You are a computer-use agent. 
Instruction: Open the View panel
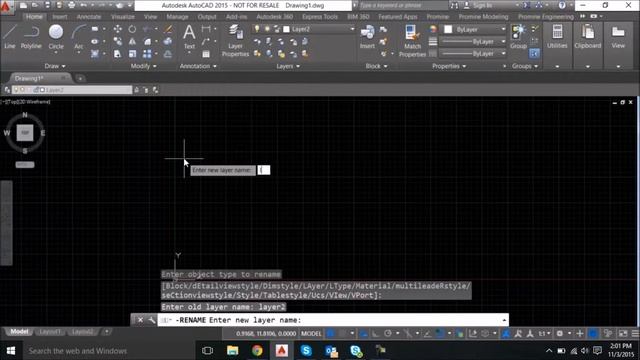coord(618,37)
